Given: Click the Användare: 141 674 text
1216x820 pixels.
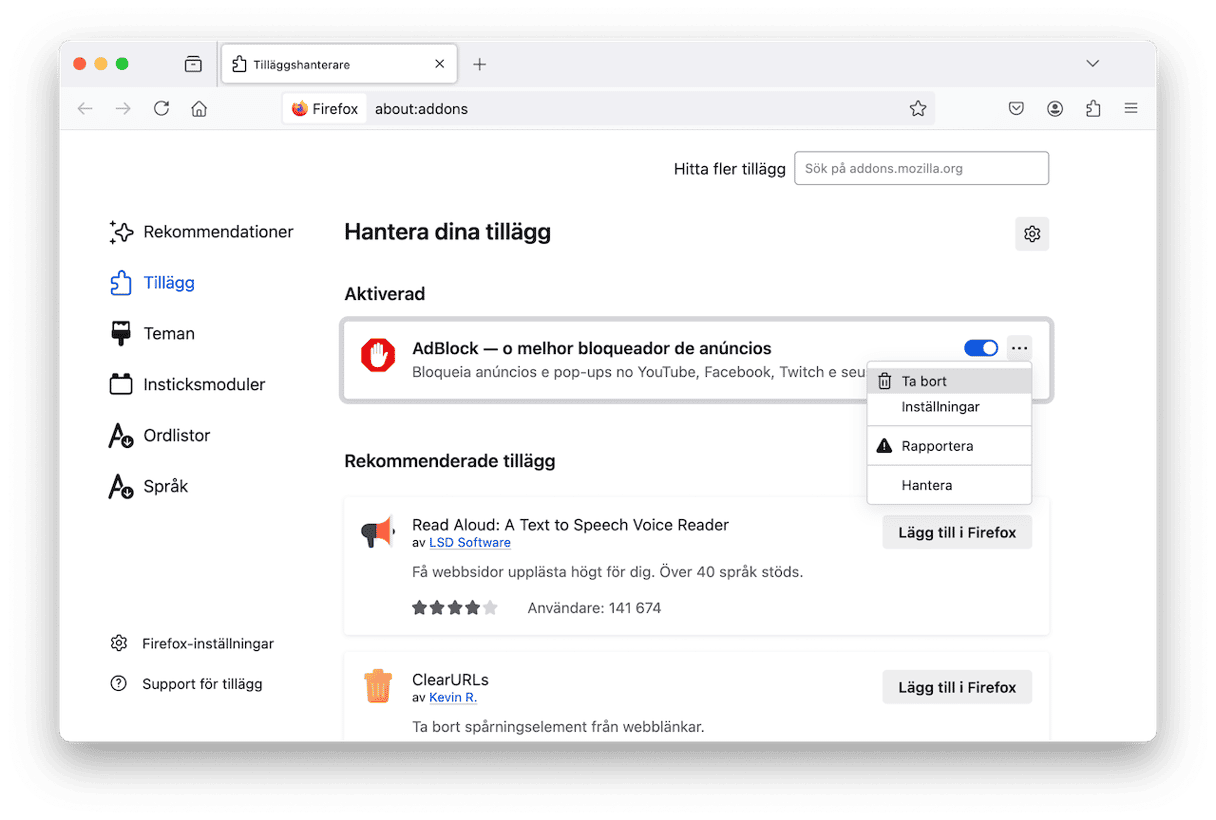Looking at the screenshot, I should (x=594, y=608).
